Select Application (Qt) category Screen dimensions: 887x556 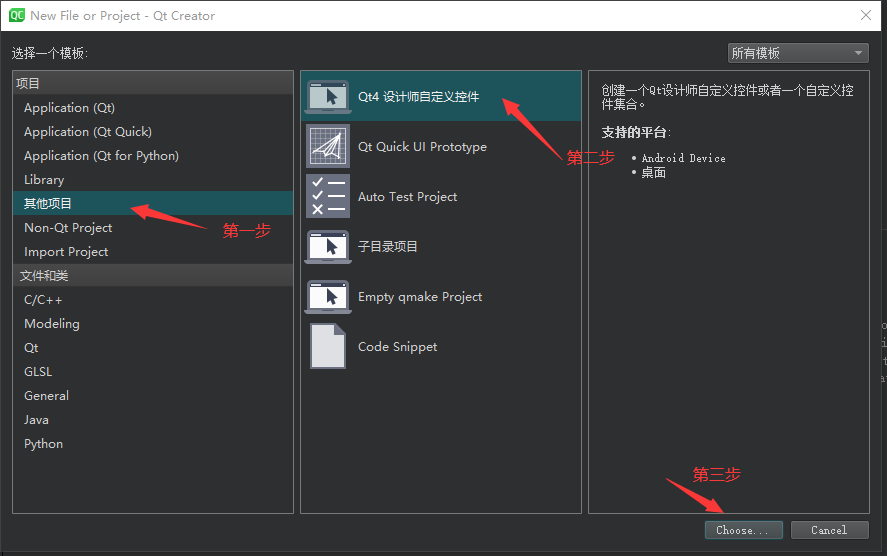click(x=153, y=107)
